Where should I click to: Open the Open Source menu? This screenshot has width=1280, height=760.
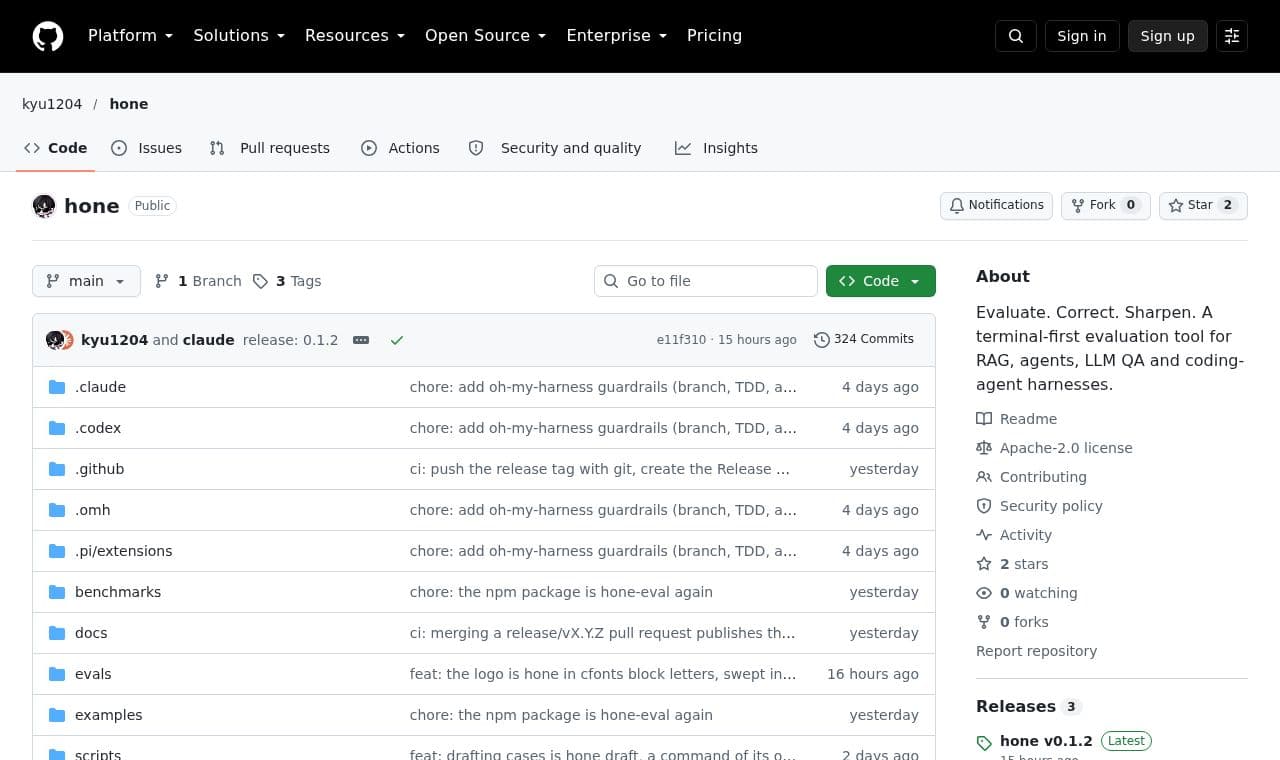point(485,36)
